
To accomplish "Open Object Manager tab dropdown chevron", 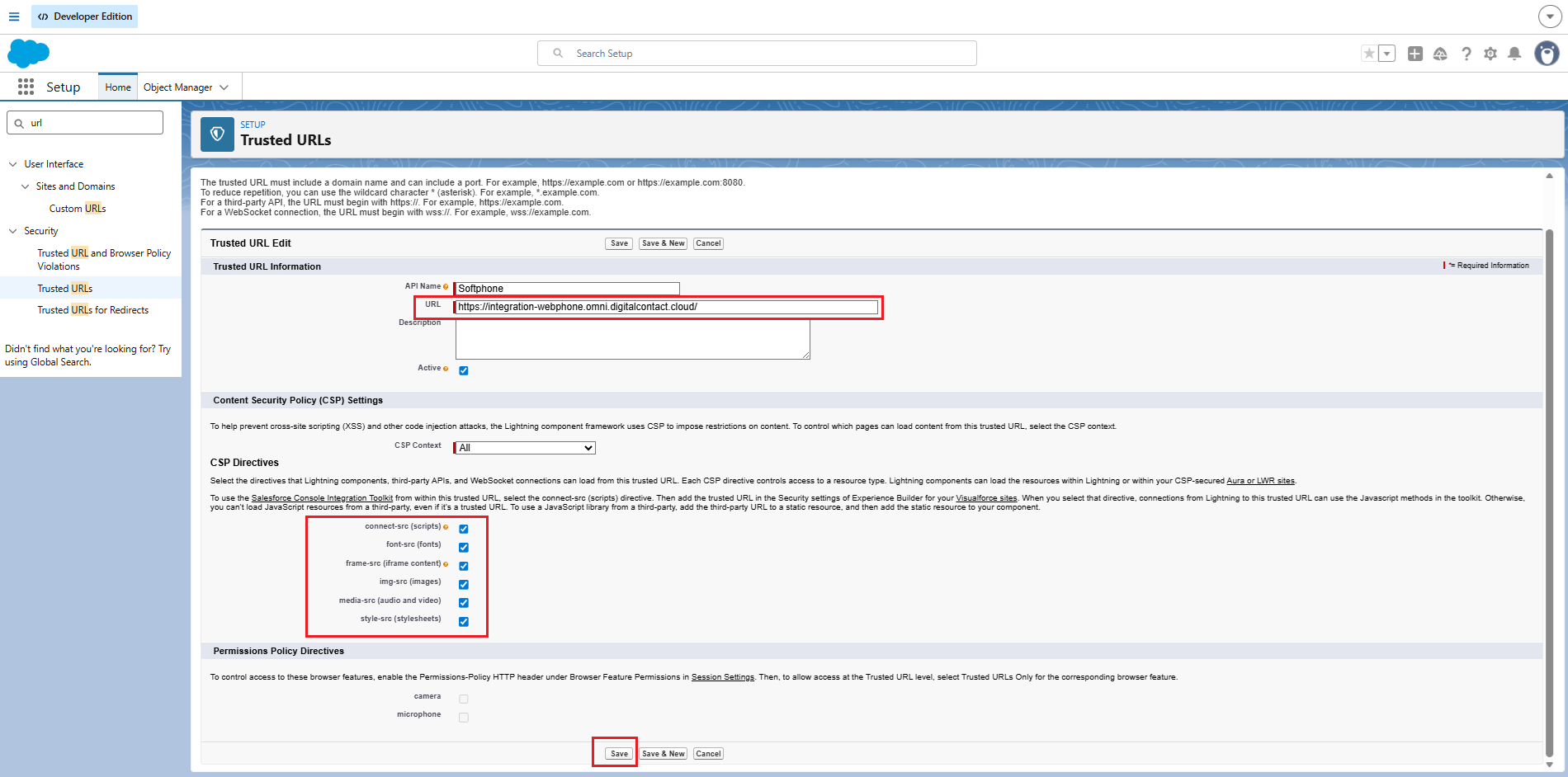I will pos(224,87).
